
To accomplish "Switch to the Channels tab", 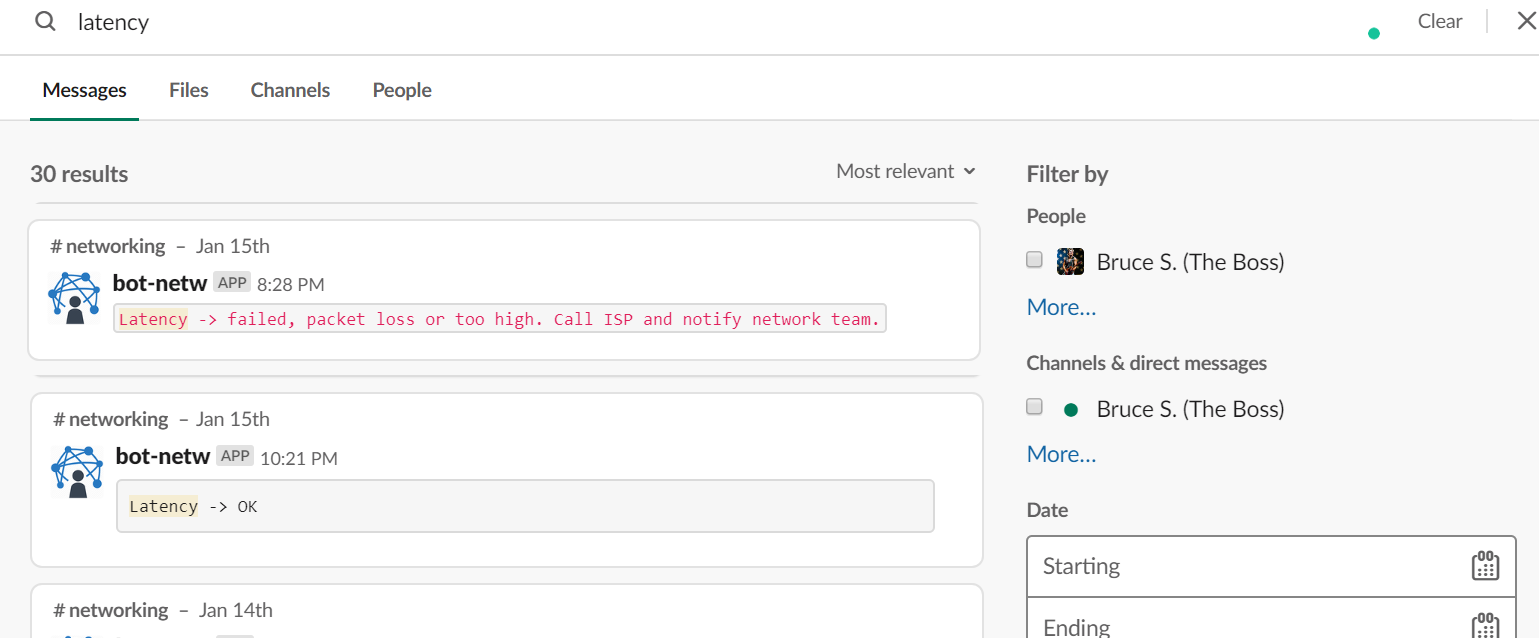I will 290,90.
